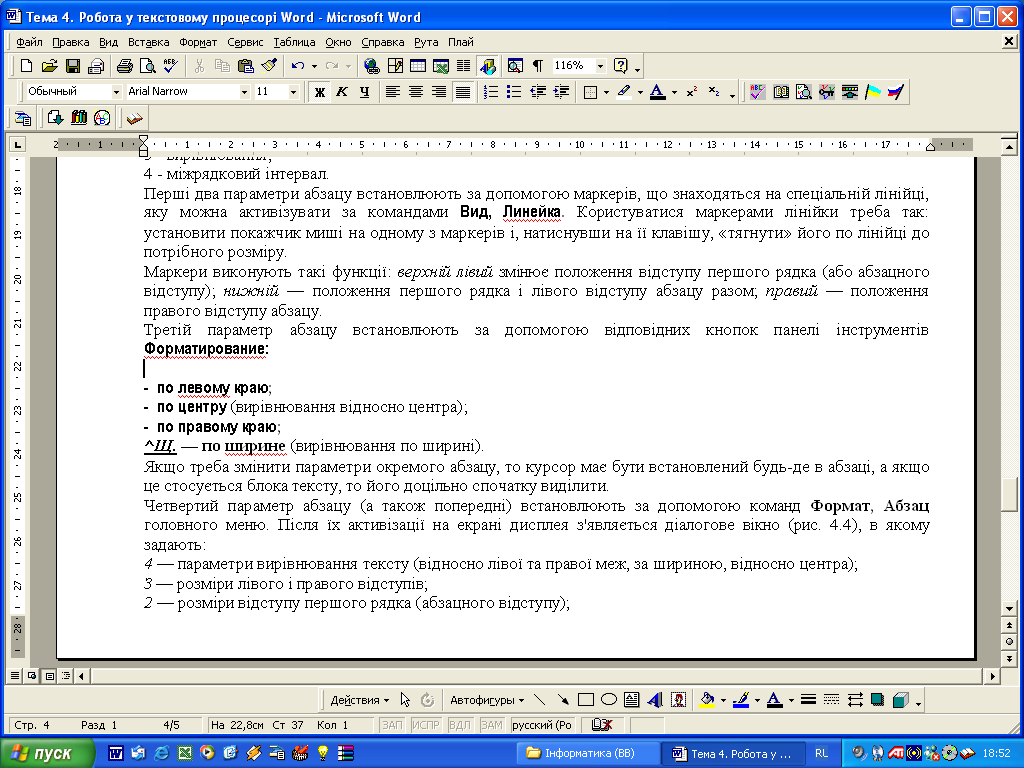Open the Правка menu
This screenshot has height=768, width=1024.
[x=71, y=42]
